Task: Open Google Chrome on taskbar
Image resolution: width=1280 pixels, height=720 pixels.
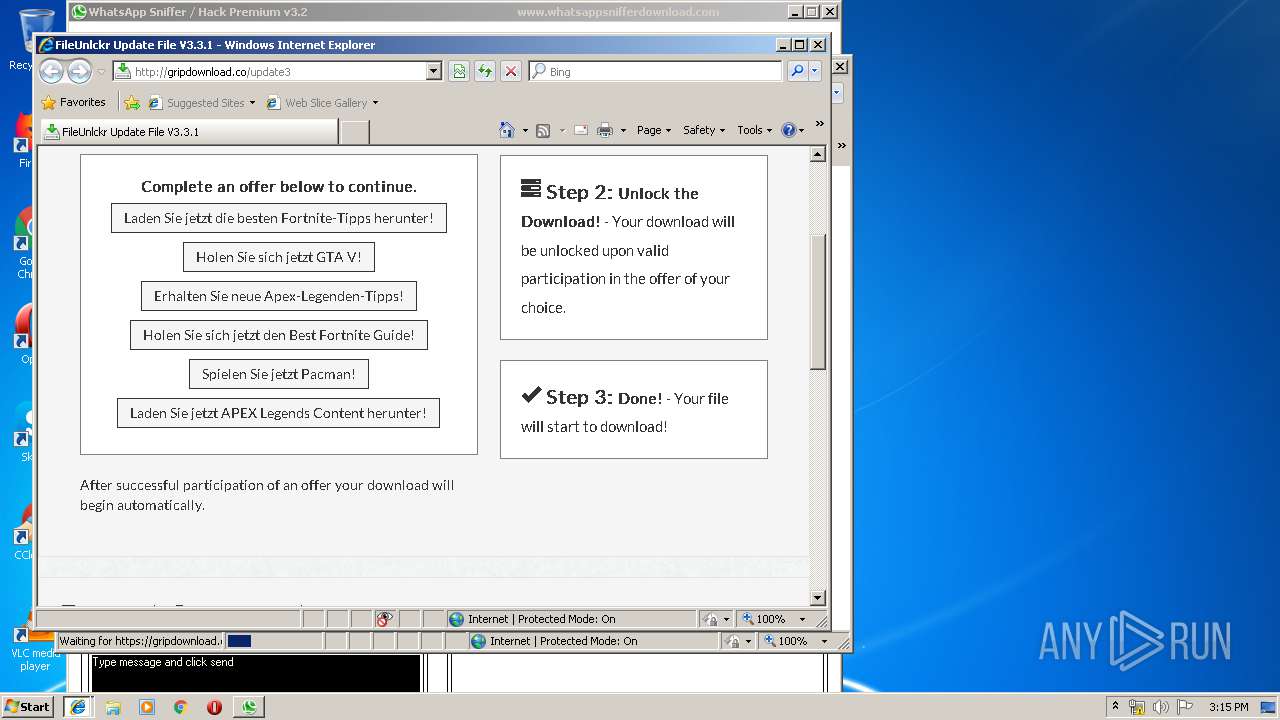Action: [x=180, y=707]
